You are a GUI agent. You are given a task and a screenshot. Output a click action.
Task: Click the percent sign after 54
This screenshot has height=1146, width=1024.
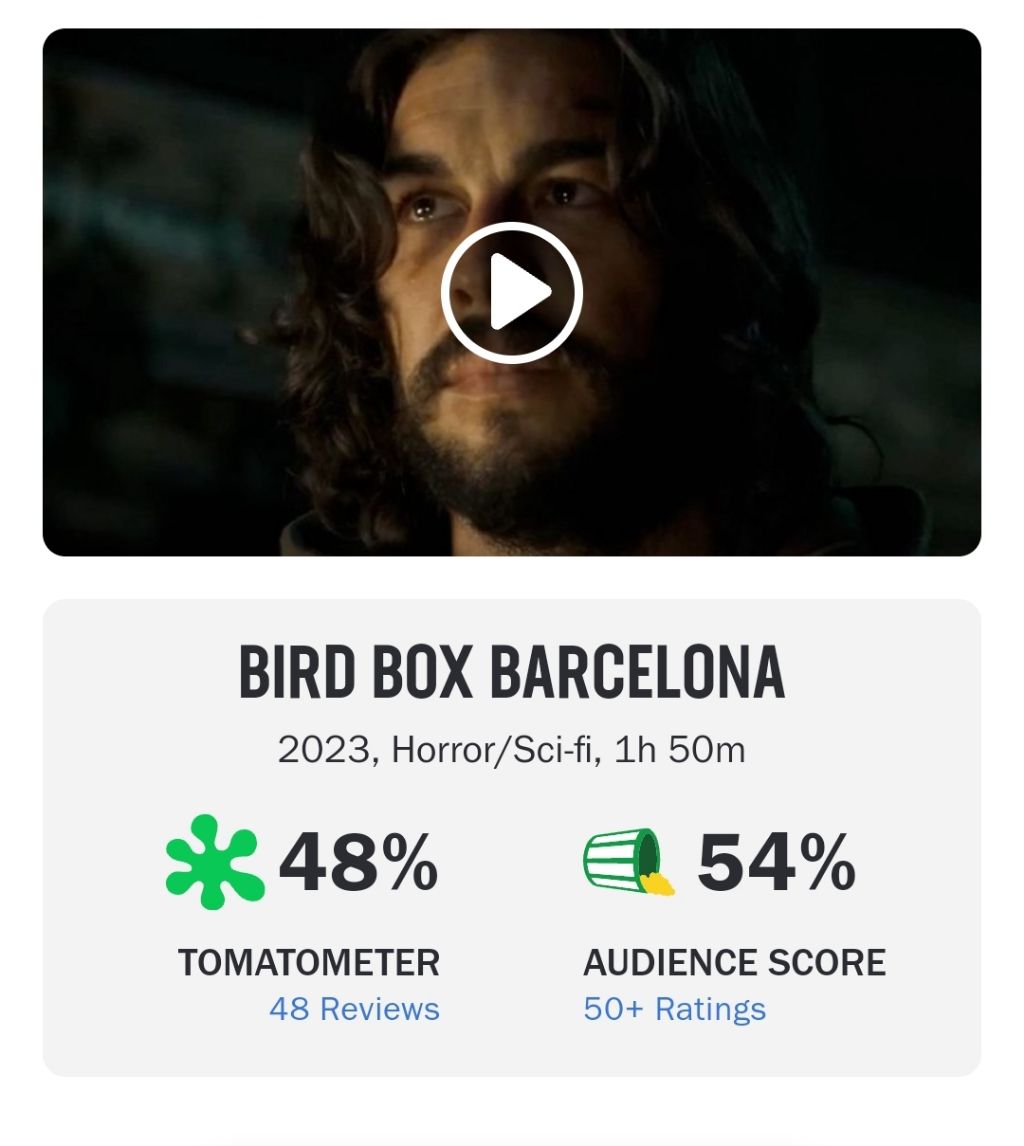coord(828,862)
